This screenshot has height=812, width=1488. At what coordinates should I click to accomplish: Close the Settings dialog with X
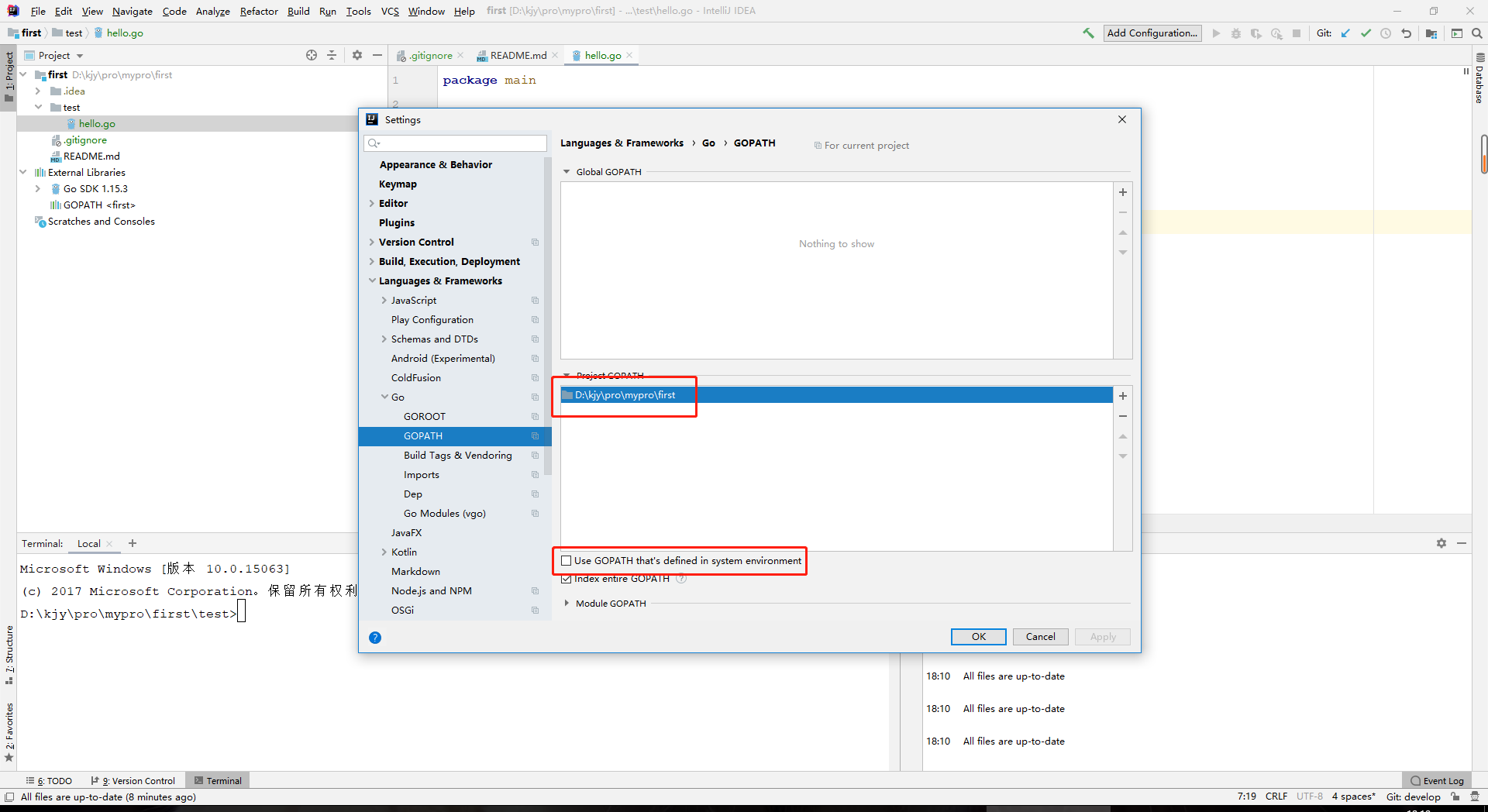(1122, 119)
